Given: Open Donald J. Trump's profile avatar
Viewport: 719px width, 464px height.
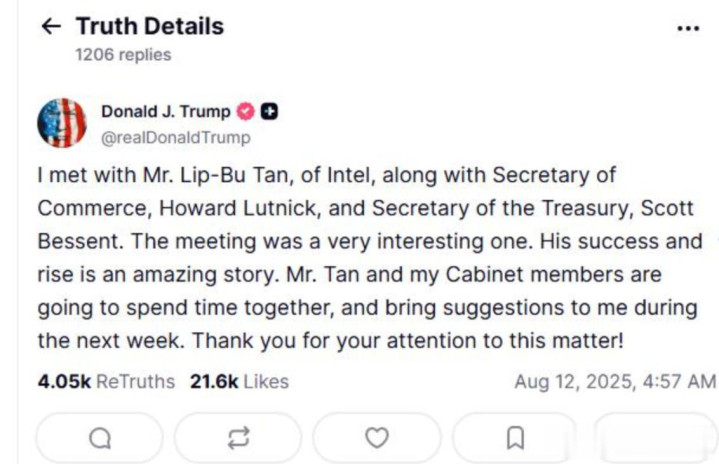Looking at the screenshot, I should click(x=62, y=124).
